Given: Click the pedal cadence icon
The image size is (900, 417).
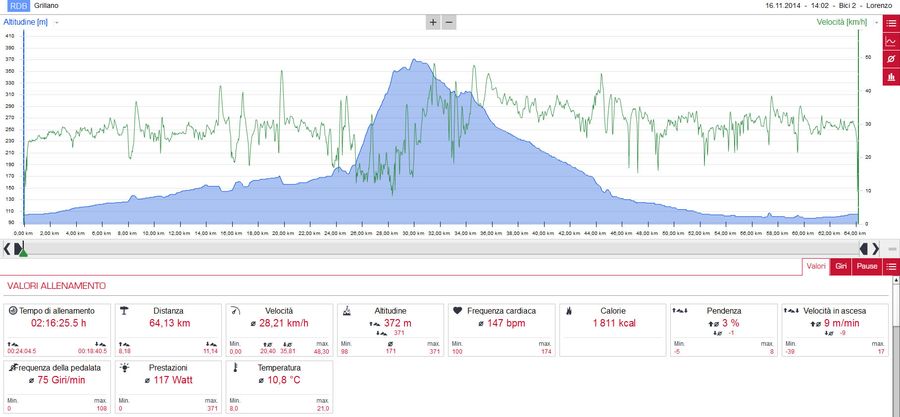Looking at the screenshot, I should pos(13,367).
